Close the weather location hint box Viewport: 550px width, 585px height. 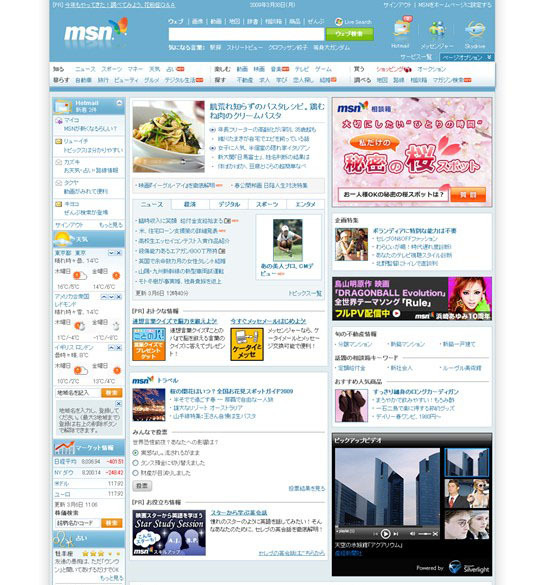point(119,404)
